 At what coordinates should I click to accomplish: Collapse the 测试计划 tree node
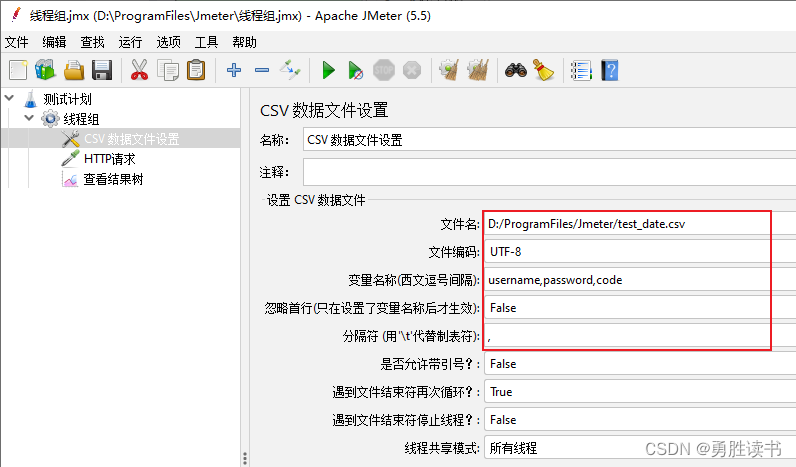9,97
